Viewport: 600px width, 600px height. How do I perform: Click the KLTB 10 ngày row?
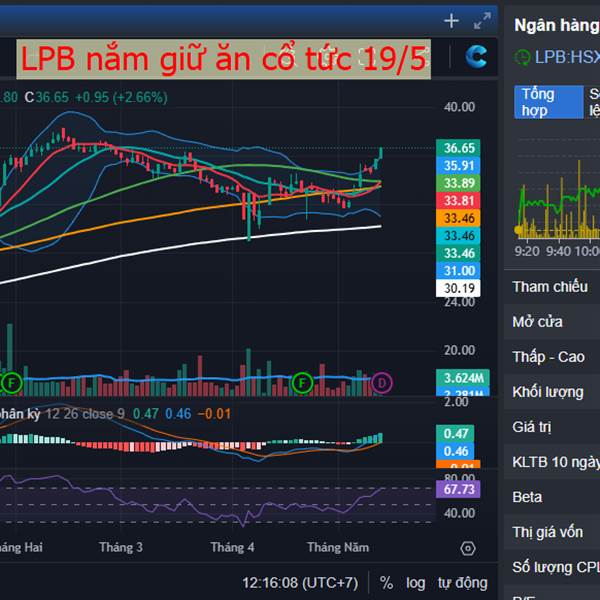[552, 462]
